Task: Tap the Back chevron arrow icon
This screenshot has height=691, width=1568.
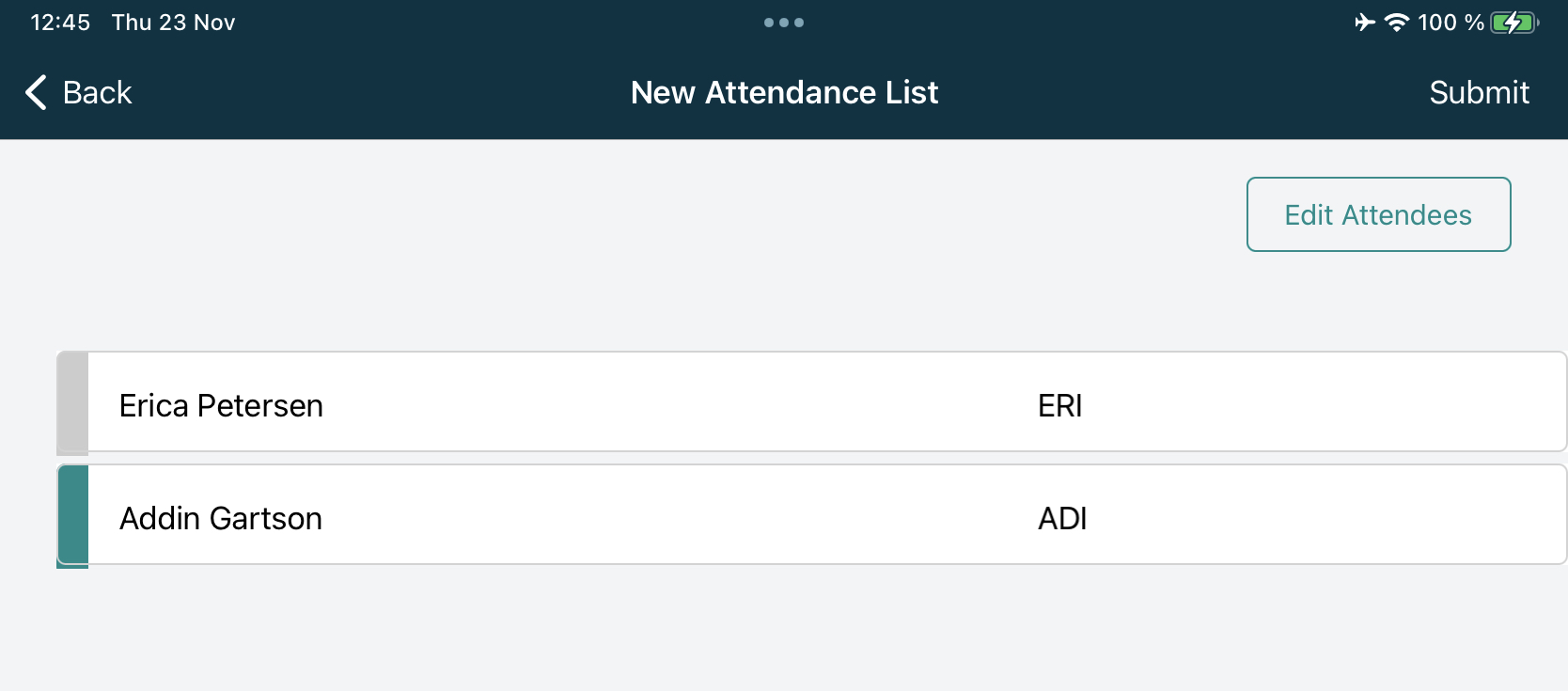Action: click(36, 92)
